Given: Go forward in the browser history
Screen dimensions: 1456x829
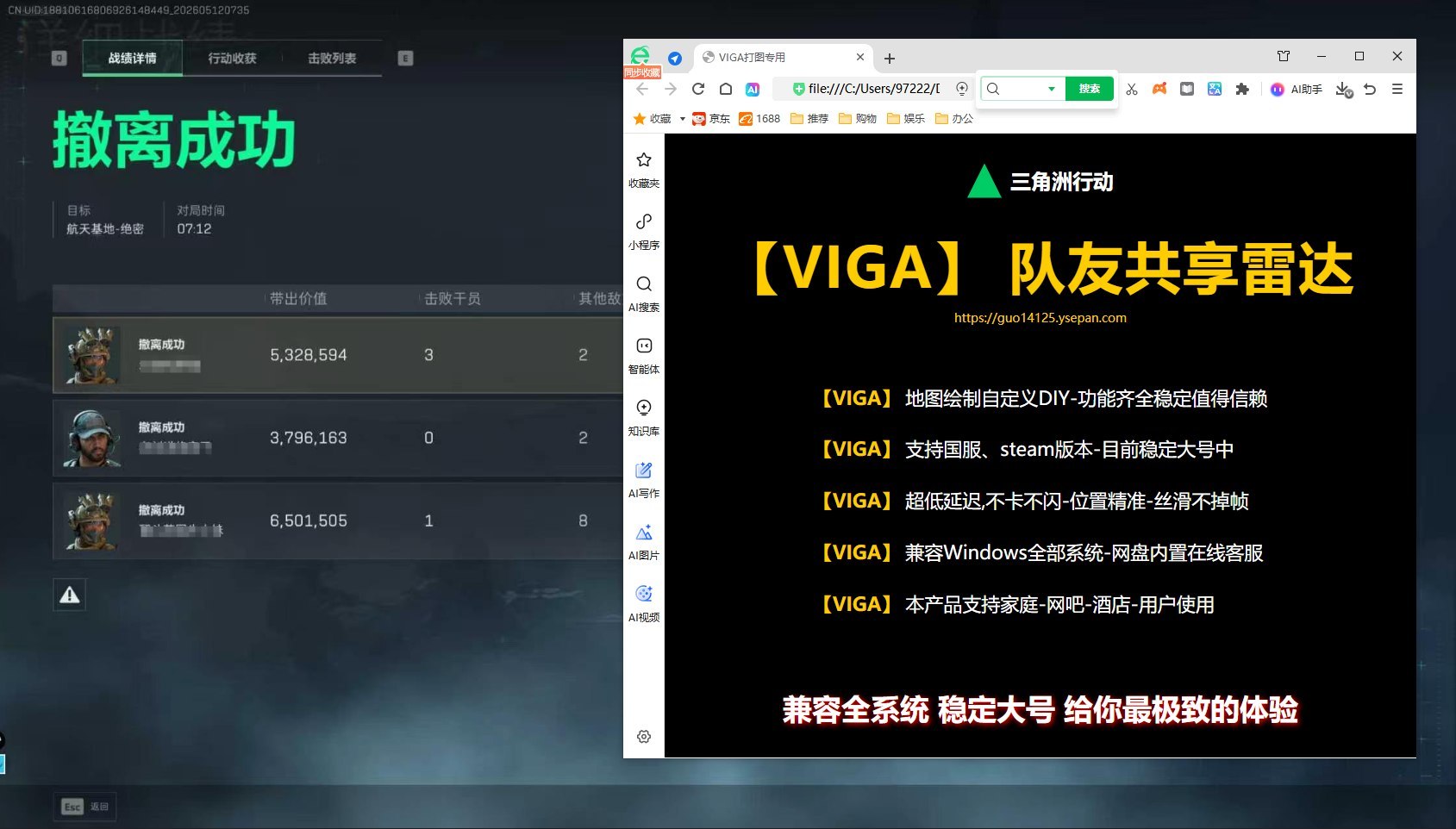Looking at the screenshot, I should click(x=671, y=89).
